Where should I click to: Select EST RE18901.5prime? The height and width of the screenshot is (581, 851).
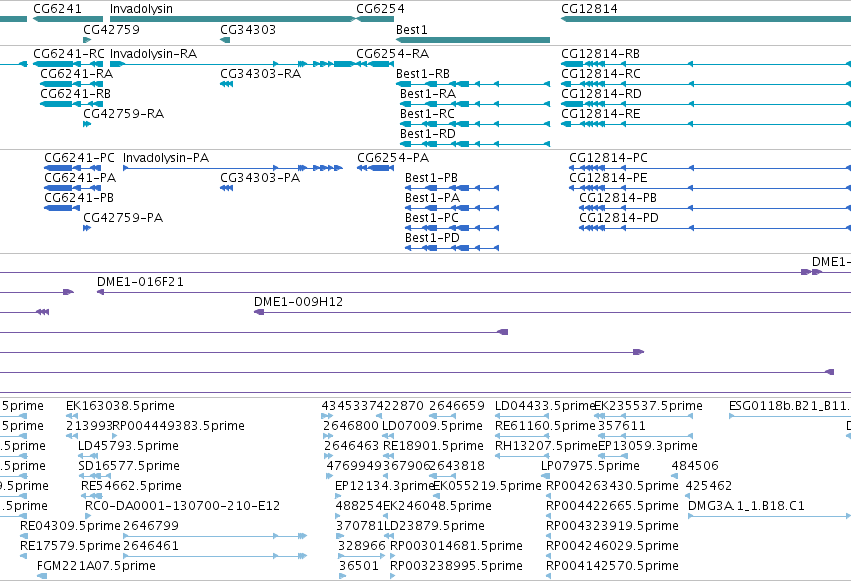click(387, 456)
